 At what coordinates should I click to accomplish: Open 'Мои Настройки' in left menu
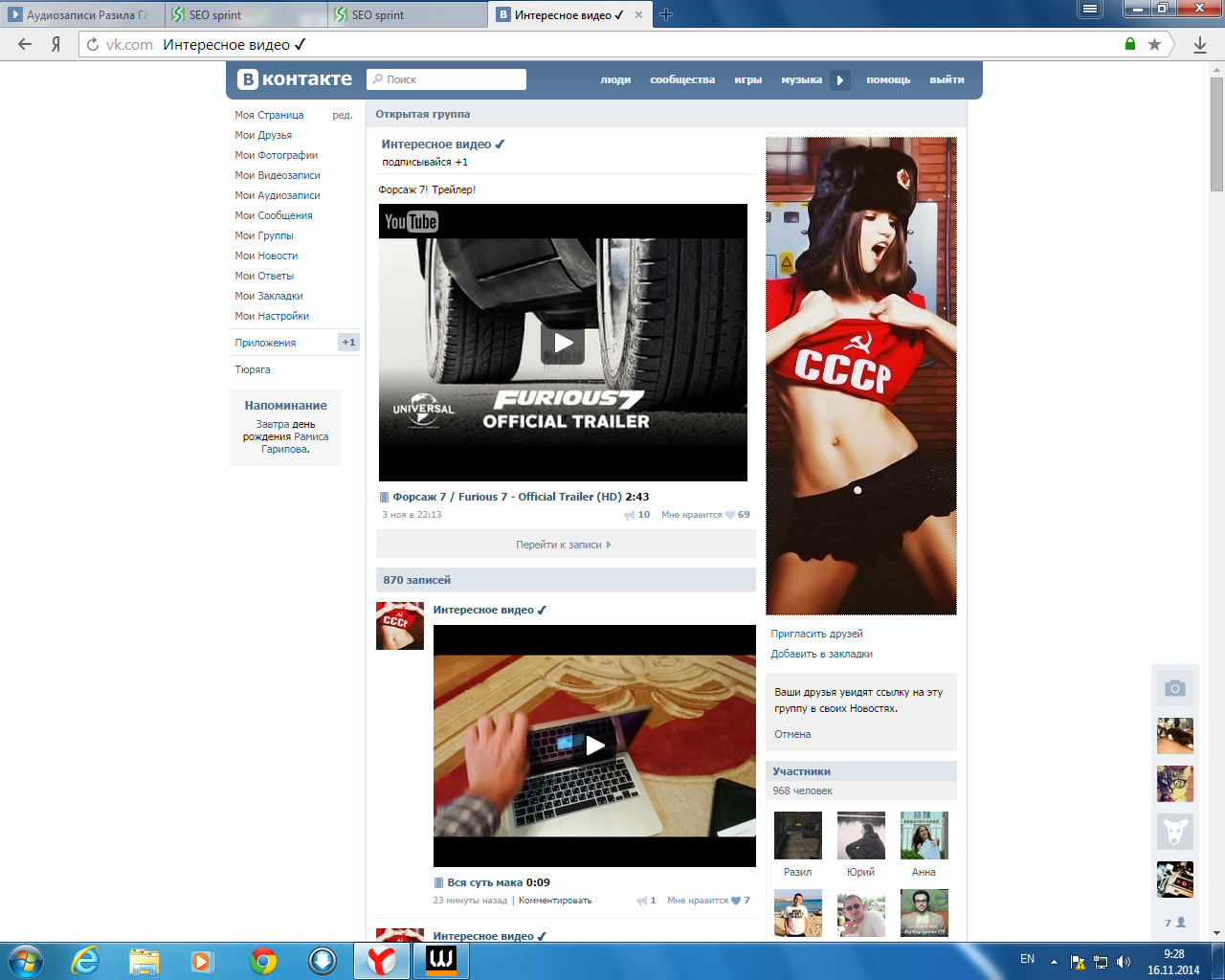pyautogui.click(x=273, y=316)
